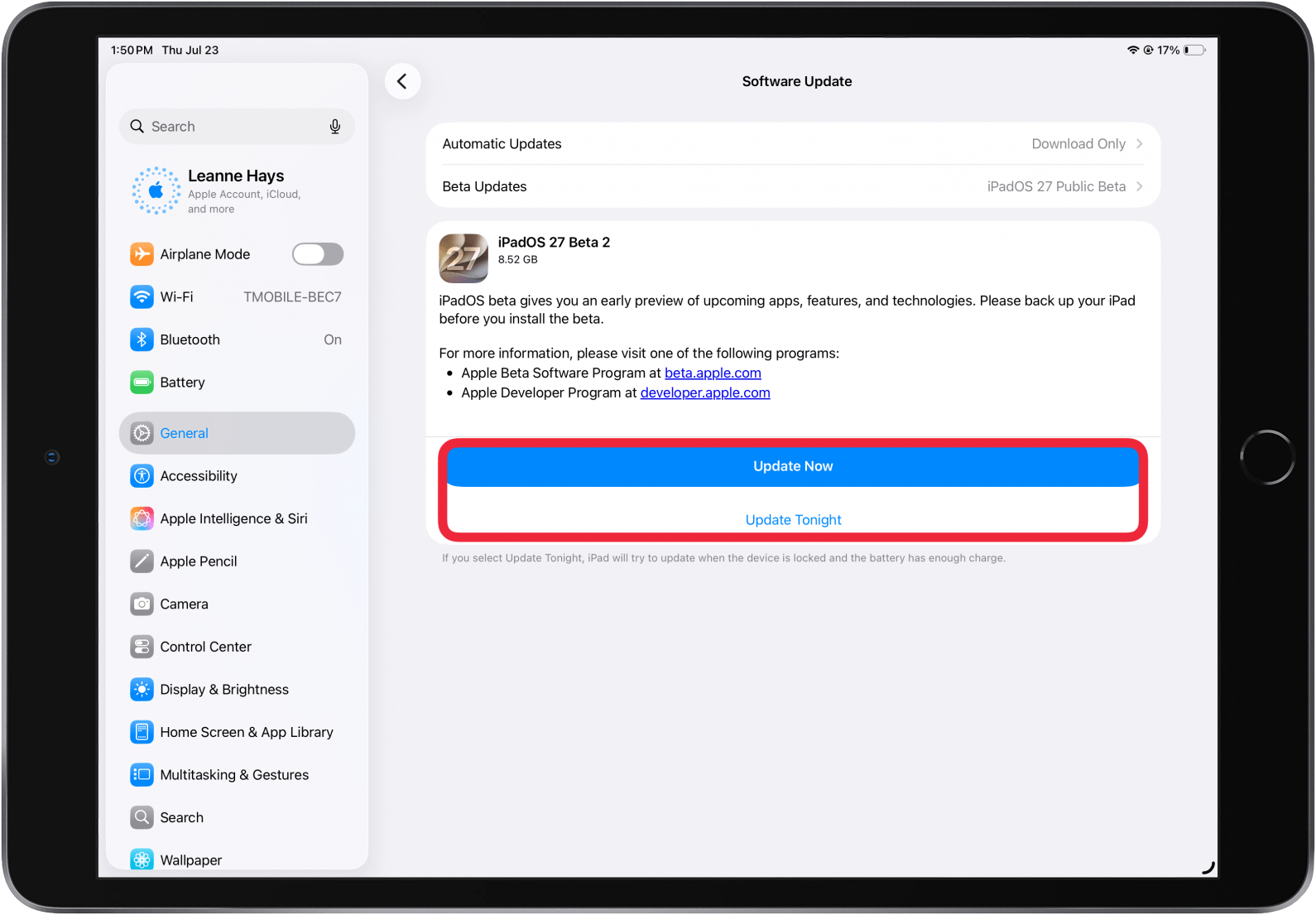Tap the battery indicator in status bar
This screenshot has height=915, width=1316.
(1194, 50)
